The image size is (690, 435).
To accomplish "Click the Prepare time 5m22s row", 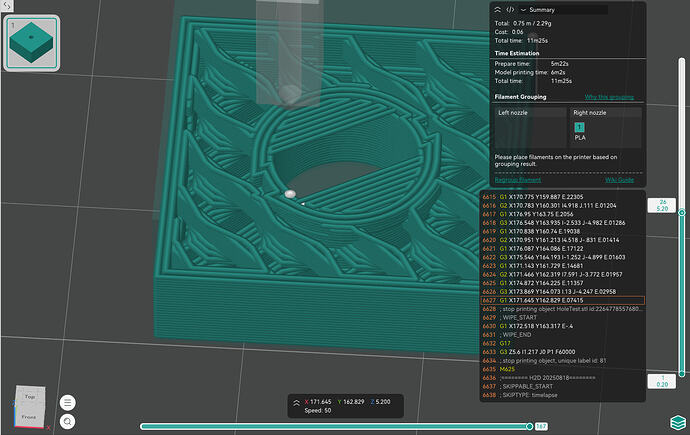I will pos(530,64).
